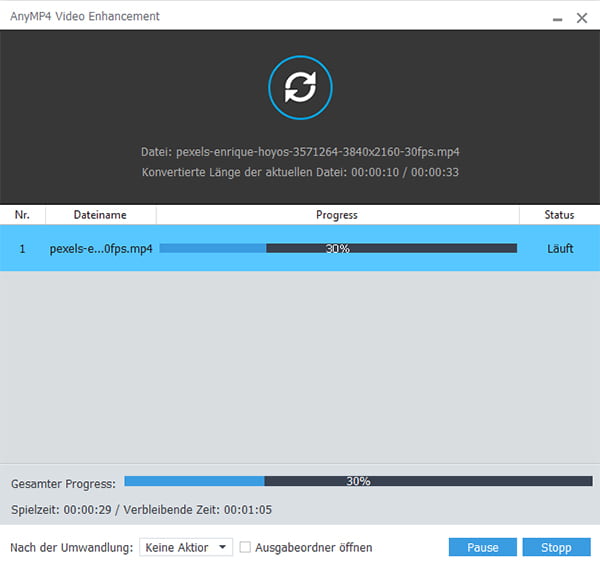Click the Stopp button
This screenshot has width=600, height=571.
[x=556, y=547]
